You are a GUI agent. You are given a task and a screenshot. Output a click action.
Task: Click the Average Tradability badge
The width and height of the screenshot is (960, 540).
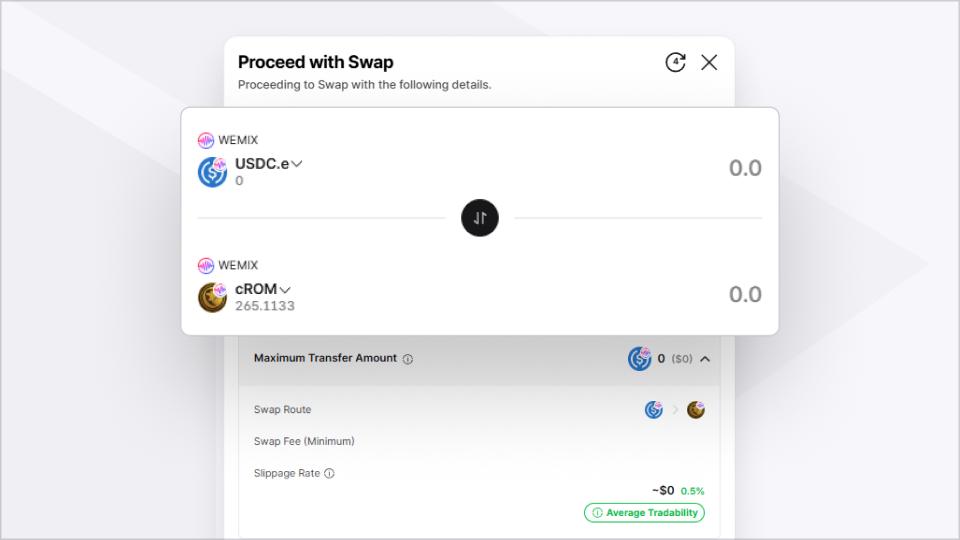point(644,512)
